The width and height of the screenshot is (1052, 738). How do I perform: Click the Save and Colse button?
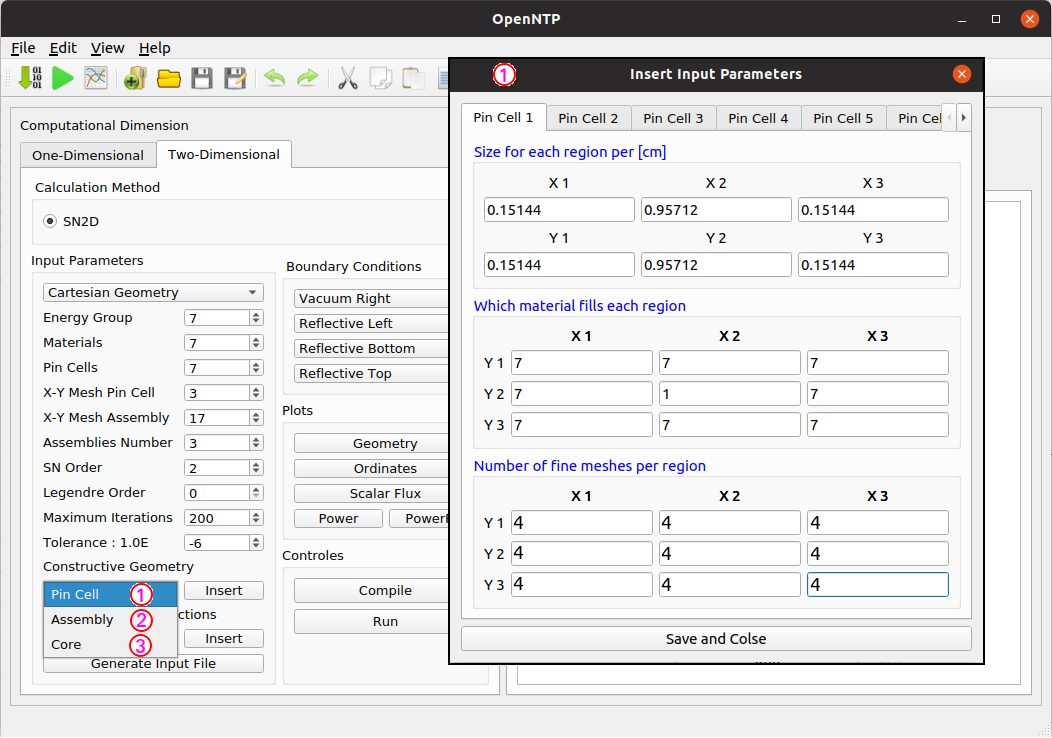pos(716,639)
